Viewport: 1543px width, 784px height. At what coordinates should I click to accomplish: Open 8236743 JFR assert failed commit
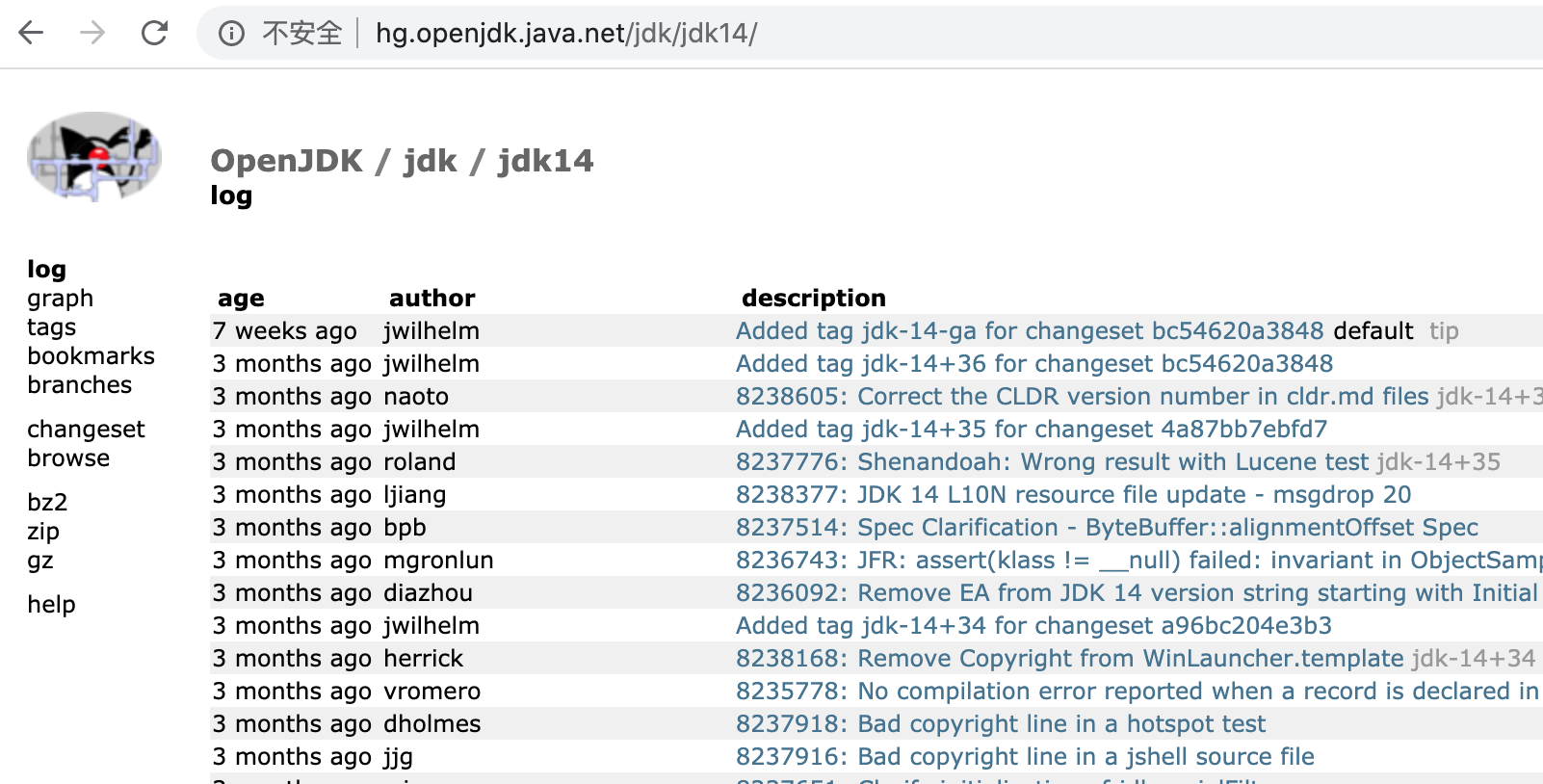(x=1139, y=561)
